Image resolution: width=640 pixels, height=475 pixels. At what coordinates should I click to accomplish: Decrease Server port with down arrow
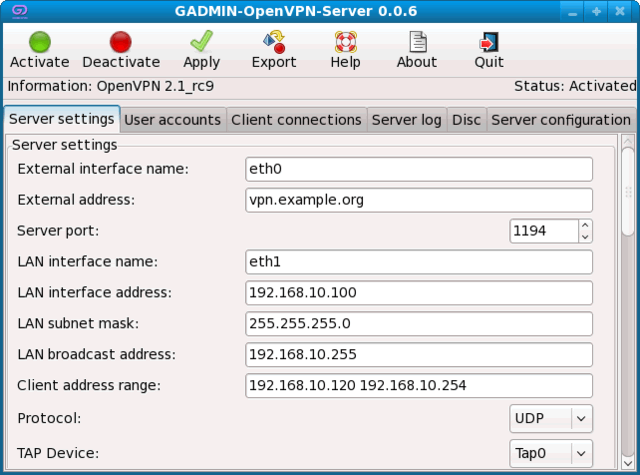coord(585,237)
